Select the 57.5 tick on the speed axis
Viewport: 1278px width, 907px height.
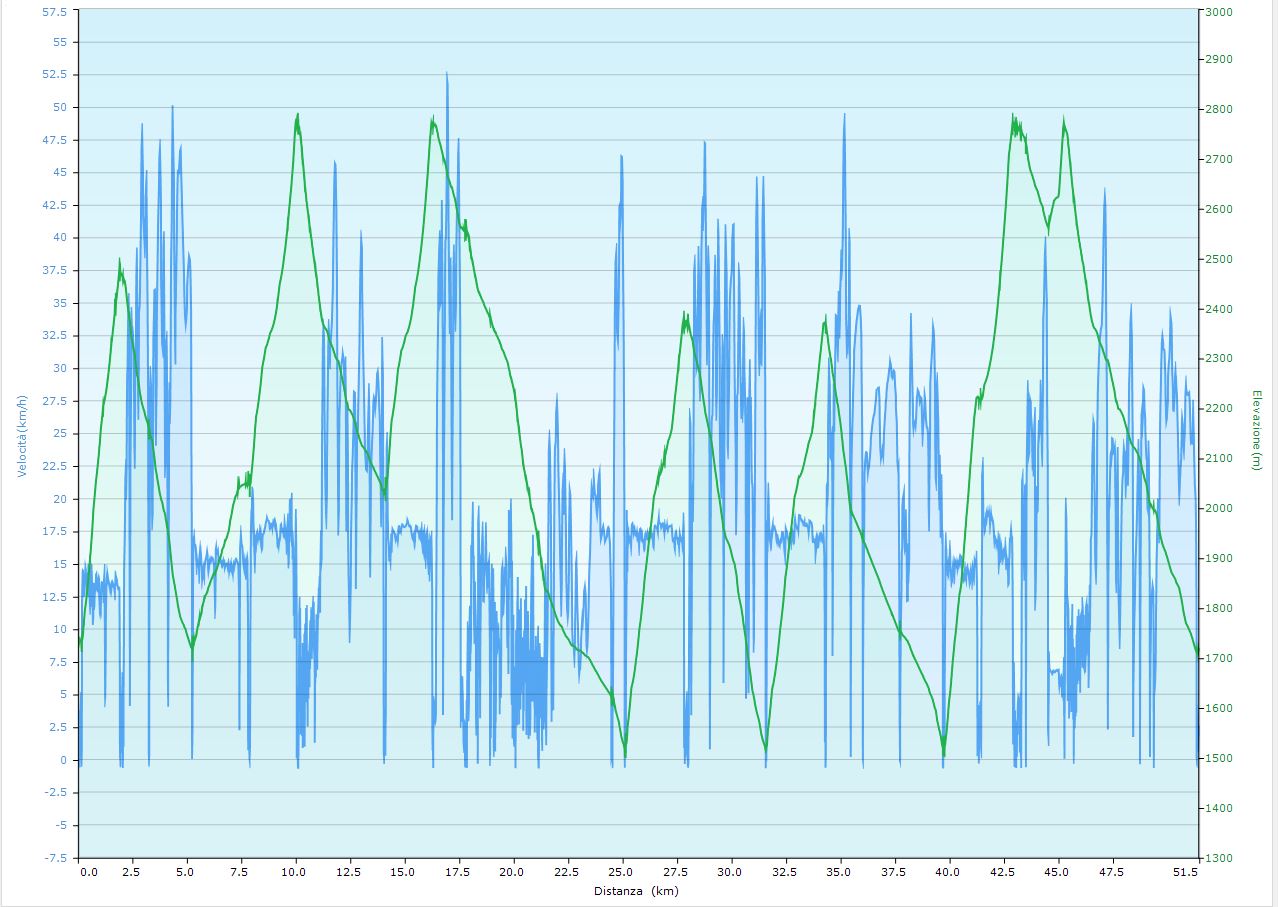56,11
